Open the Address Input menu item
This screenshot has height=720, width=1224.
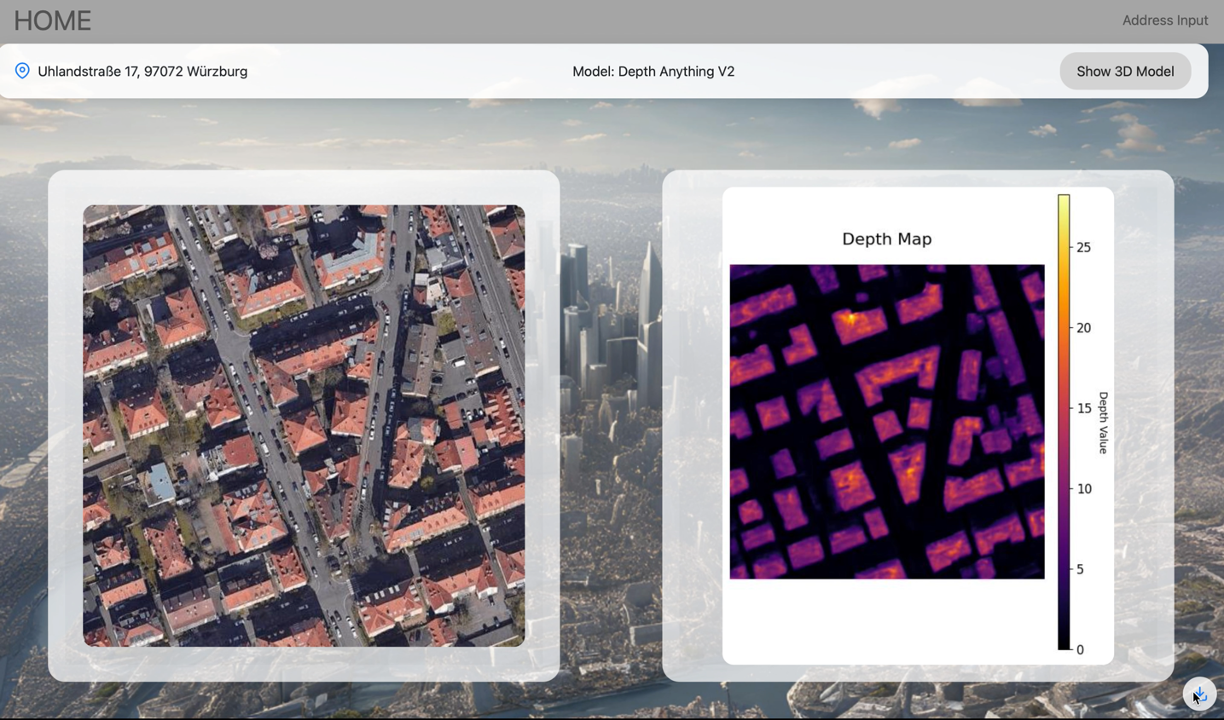1164,20
